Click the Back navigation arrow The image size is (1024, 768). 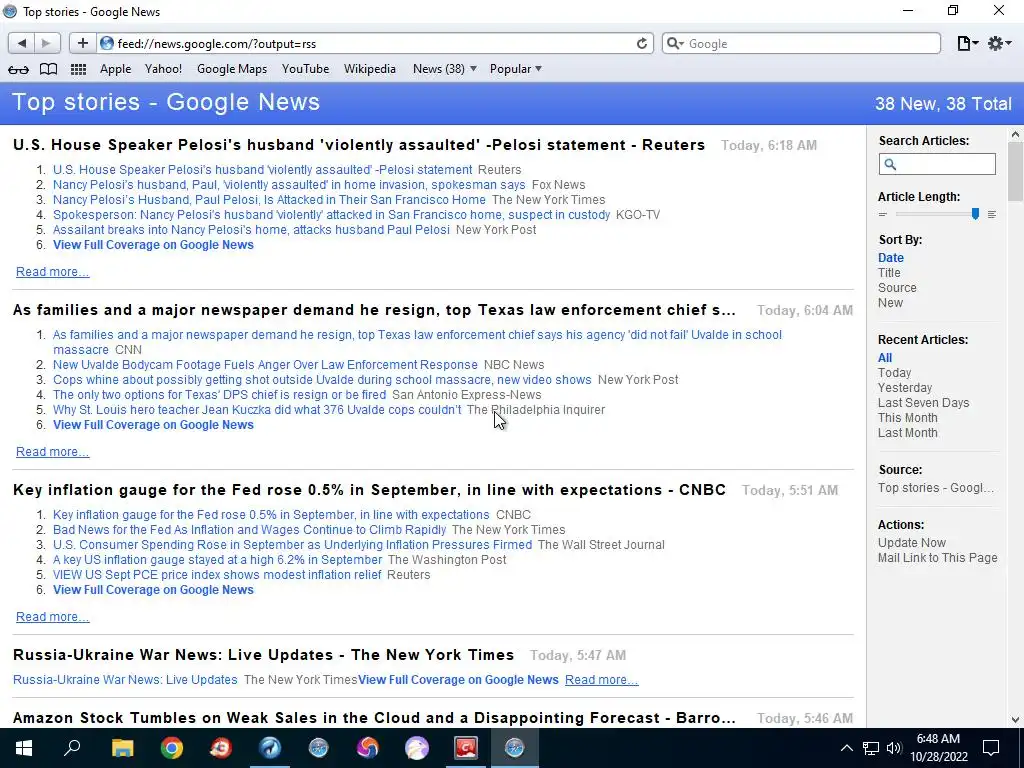(x=22, y=43)
